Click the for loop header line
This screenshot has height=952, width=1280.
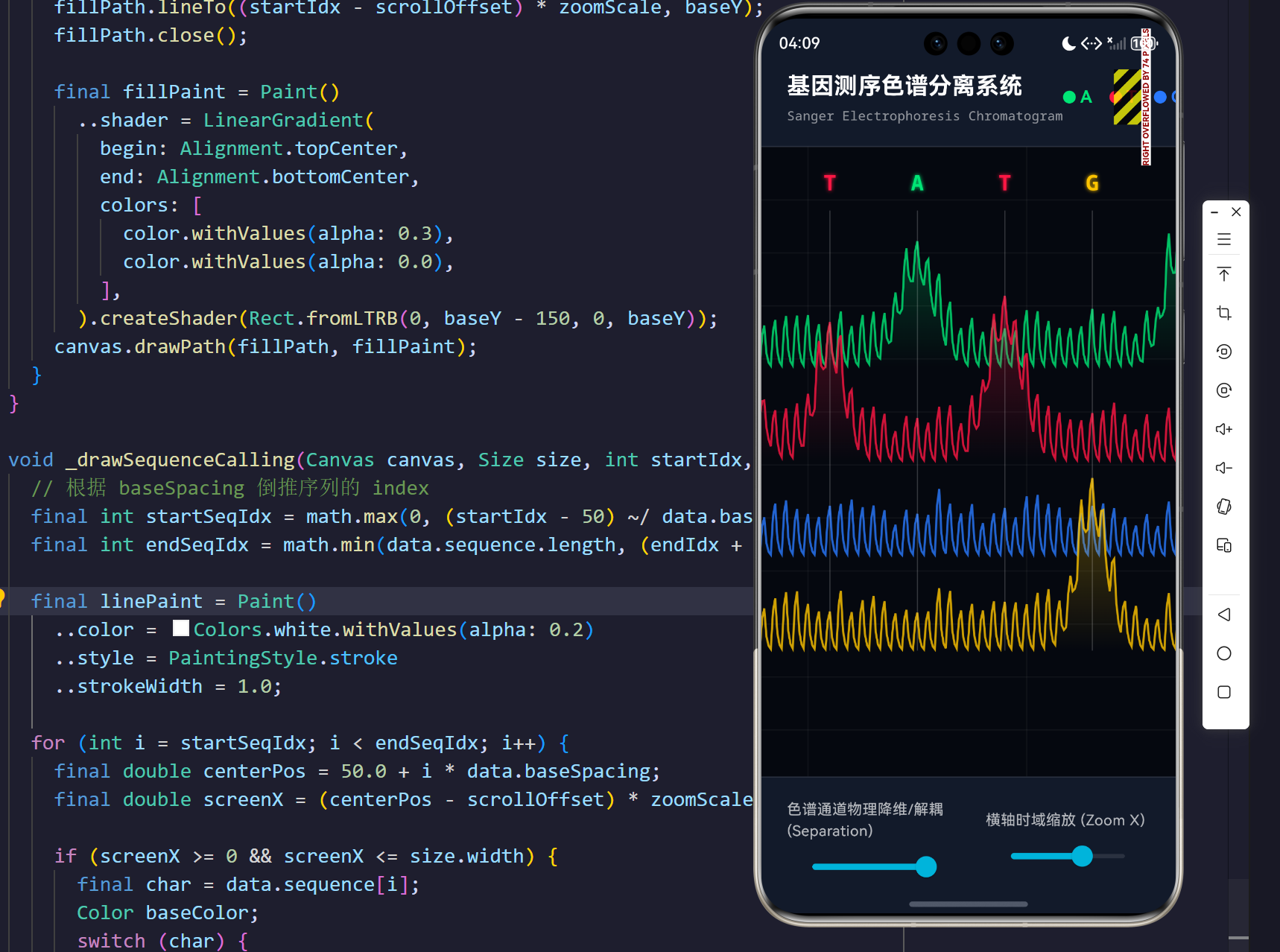click(x=300, y=743)
